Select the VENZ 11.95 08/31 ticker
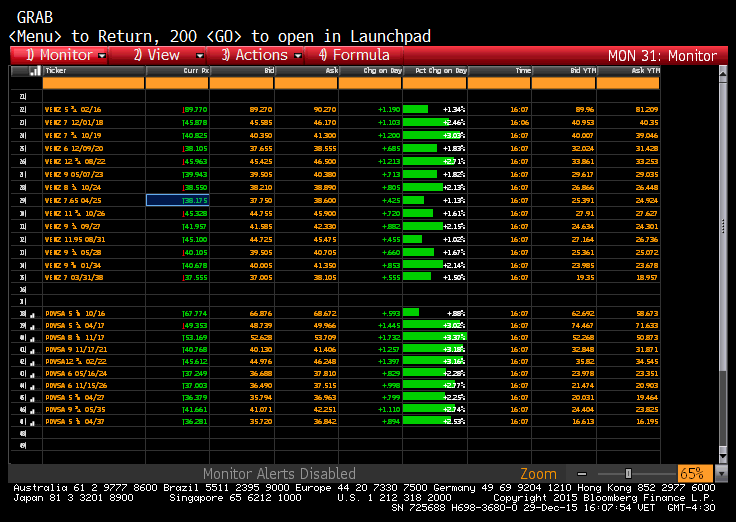This screenshot has width=736, height=522. click(x=75, y=239)
